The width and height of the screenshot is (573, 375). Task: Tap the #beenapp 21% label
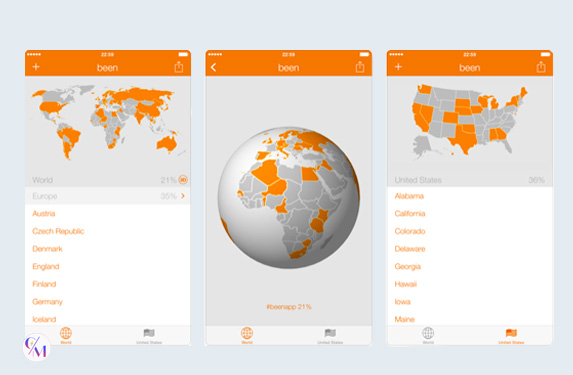pos(289,307)
